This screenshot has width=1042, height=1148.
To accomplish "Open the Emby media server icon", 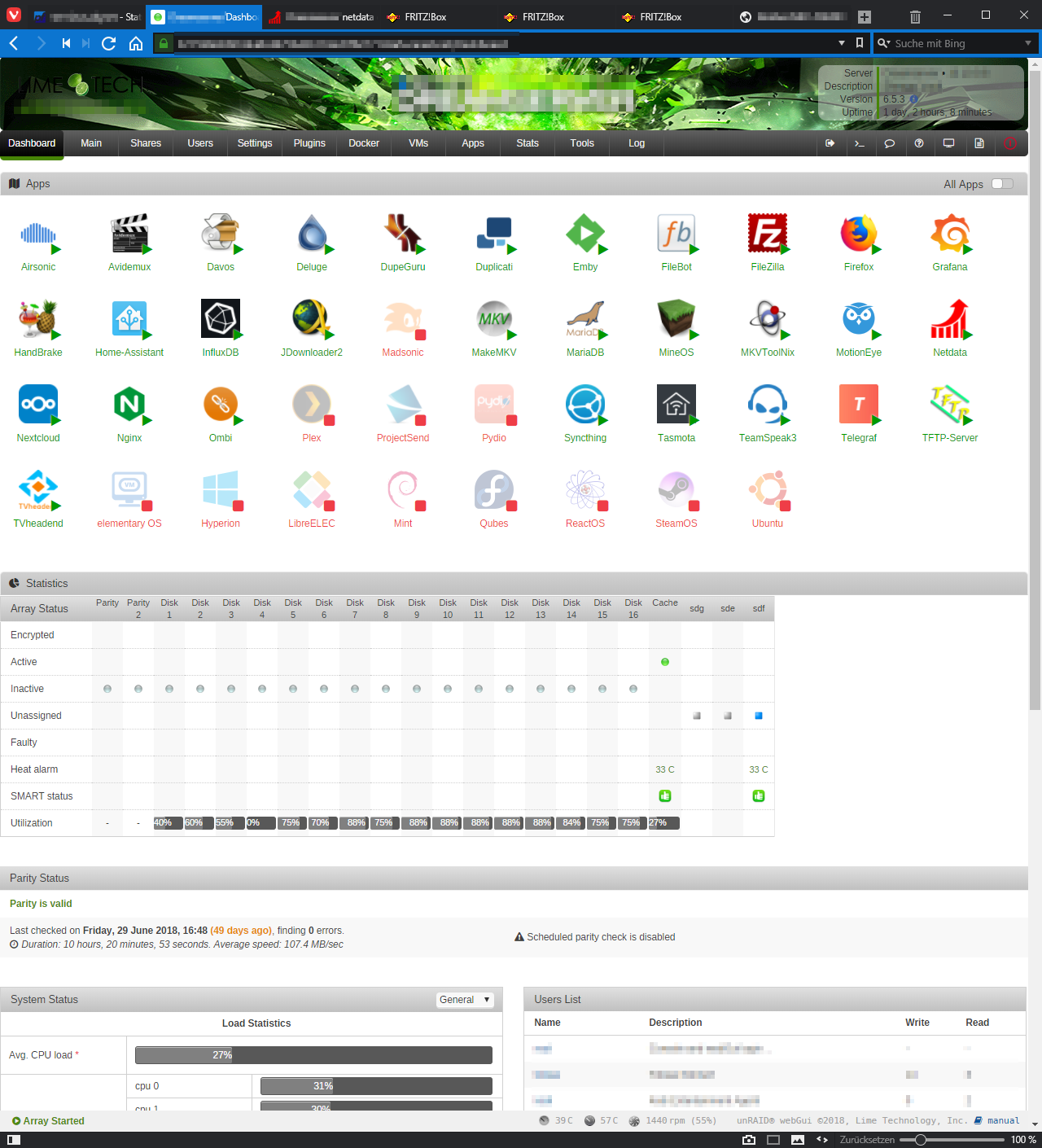I will coord(585,234).
